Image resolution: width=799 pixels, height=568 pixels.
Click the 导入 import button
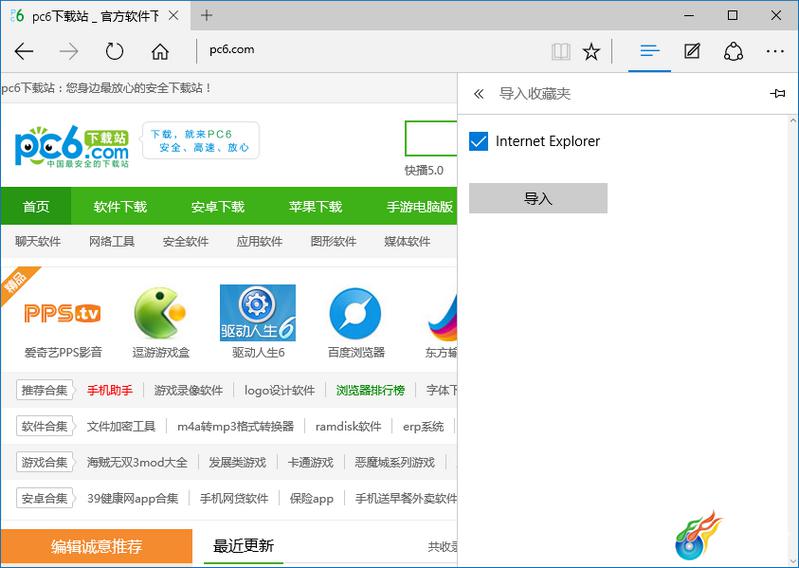click(x=538, y=198)
